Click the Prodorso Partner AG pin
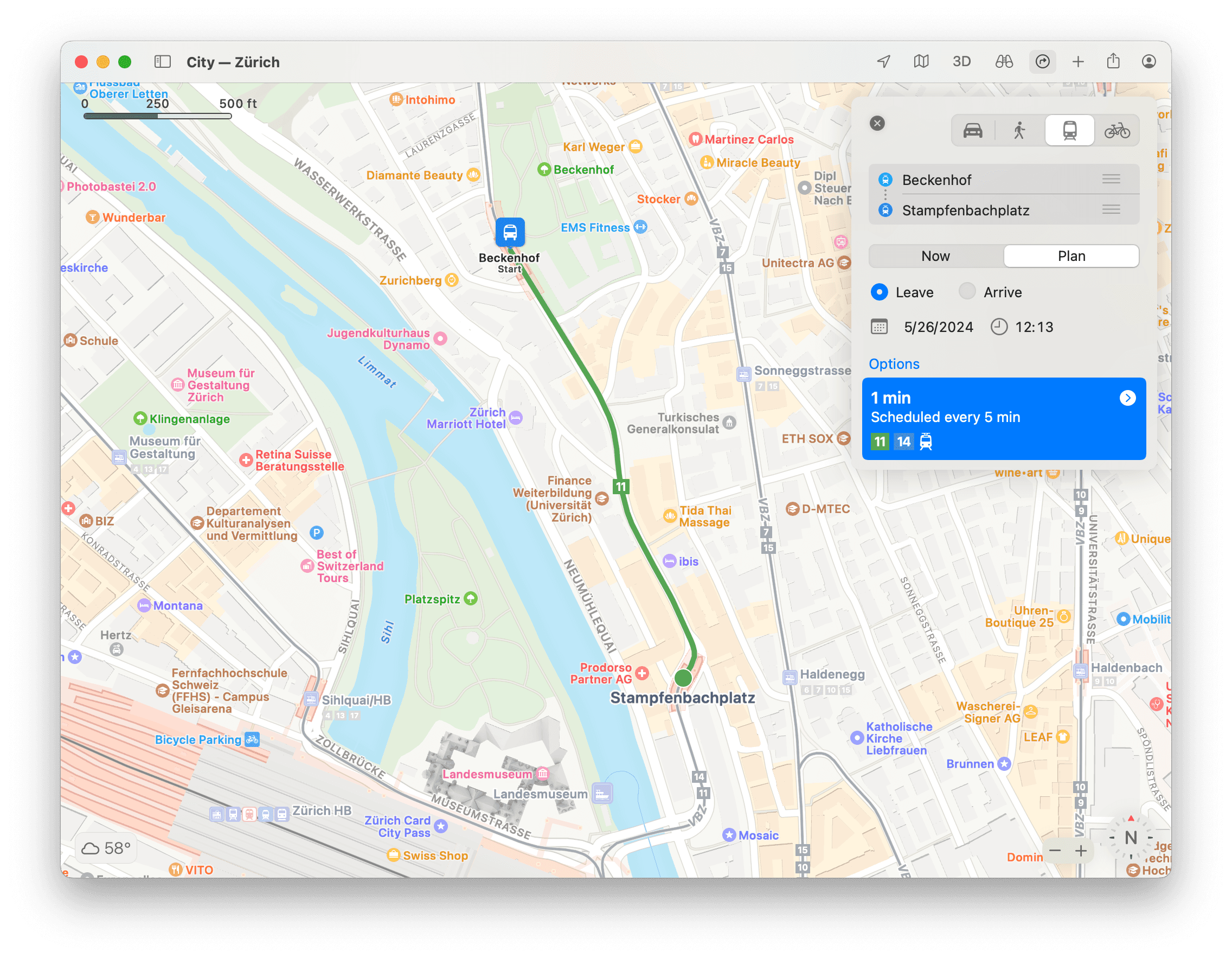The image size is (1232, 958). (x=642, y=673)
